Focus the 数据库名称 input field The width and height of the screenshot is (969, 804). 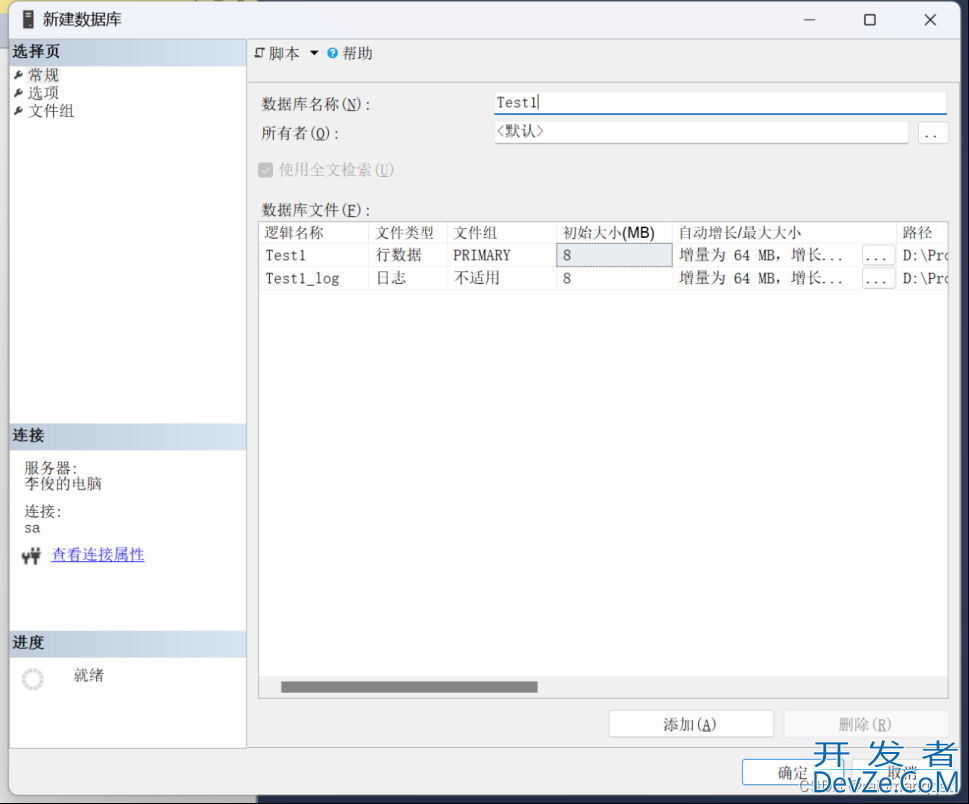point(720,103)
